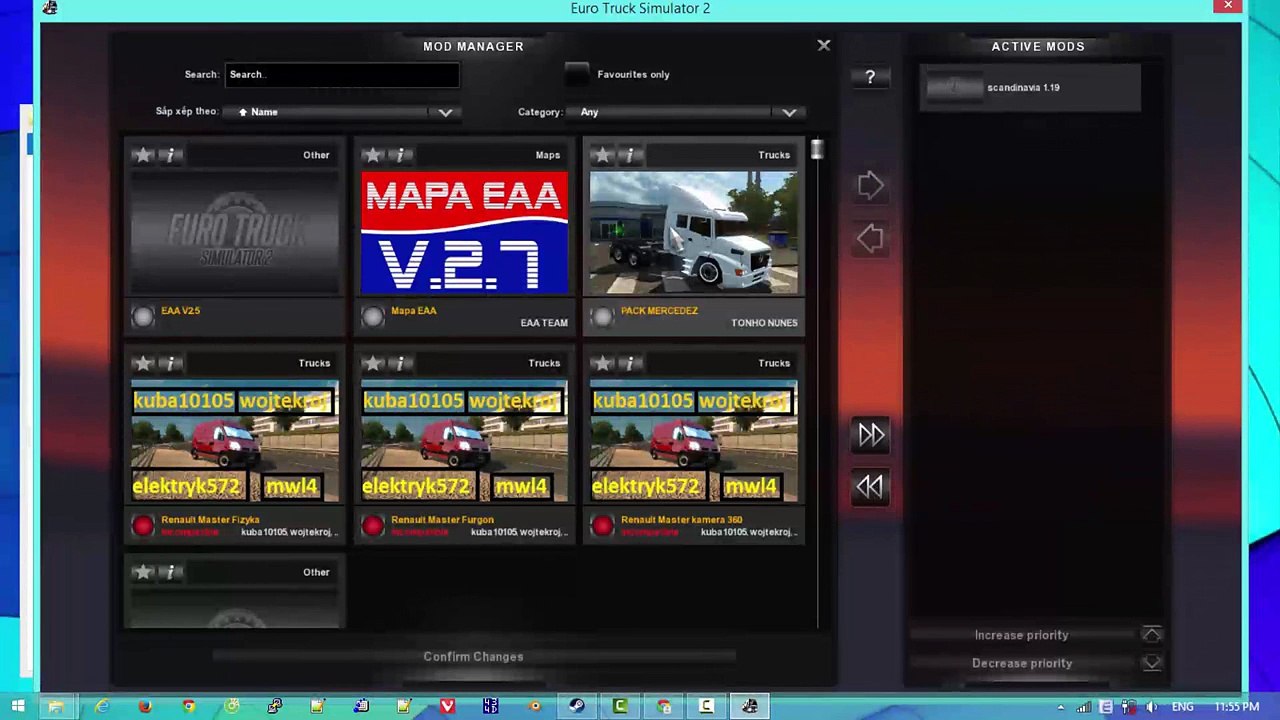Star the Renault Master kamera 360 mod

click(602, 363)
